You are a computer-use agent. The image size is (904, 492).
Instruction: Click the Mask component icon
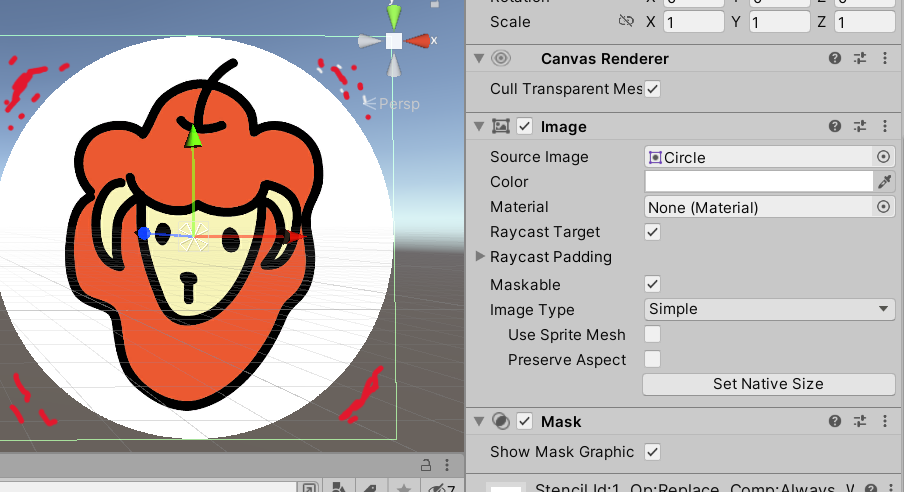[501, 422]
